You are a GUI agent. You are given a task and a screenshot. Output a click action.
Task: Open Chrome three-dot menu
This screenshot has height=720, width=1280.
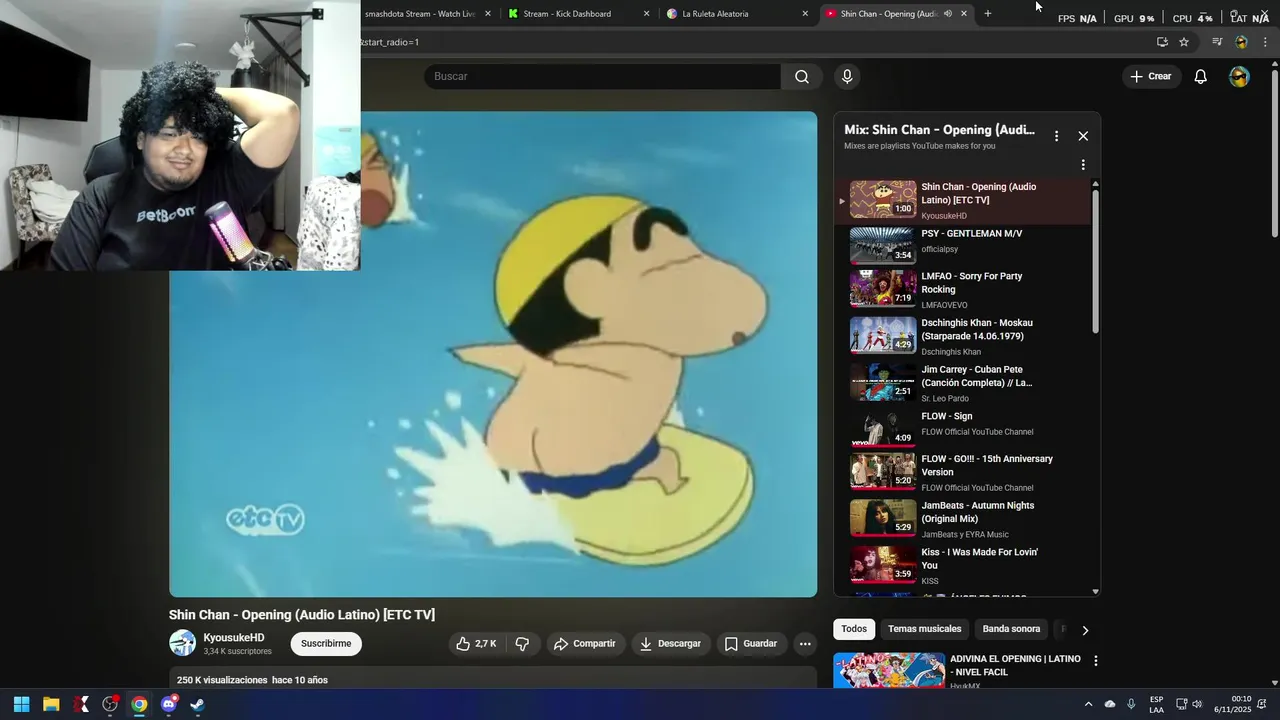tap(1265, 42)
